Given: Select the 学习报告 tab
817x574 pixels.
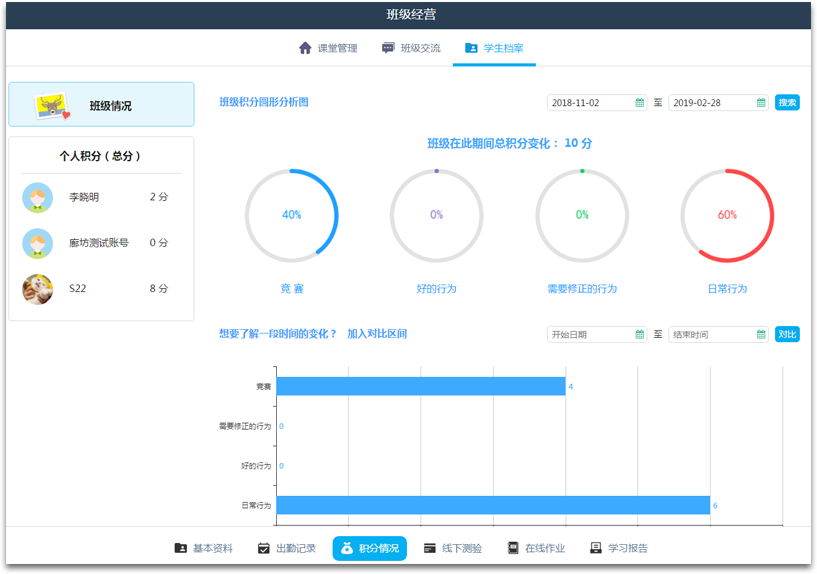Looking at the screenshot, I should click(619, 548).
